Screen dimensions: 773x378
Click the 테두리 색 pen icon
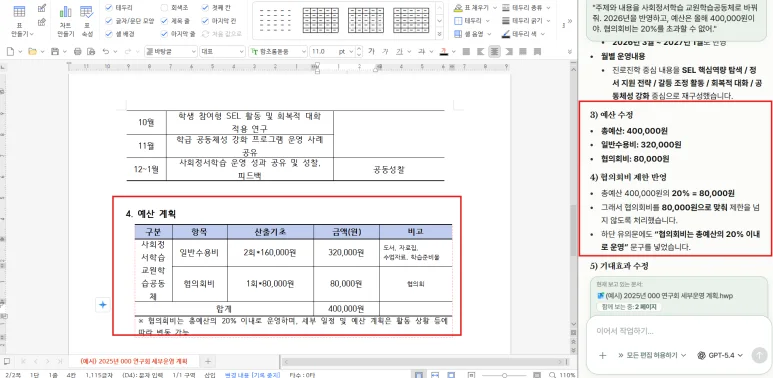pyautogui.click(x=506, y=34)
